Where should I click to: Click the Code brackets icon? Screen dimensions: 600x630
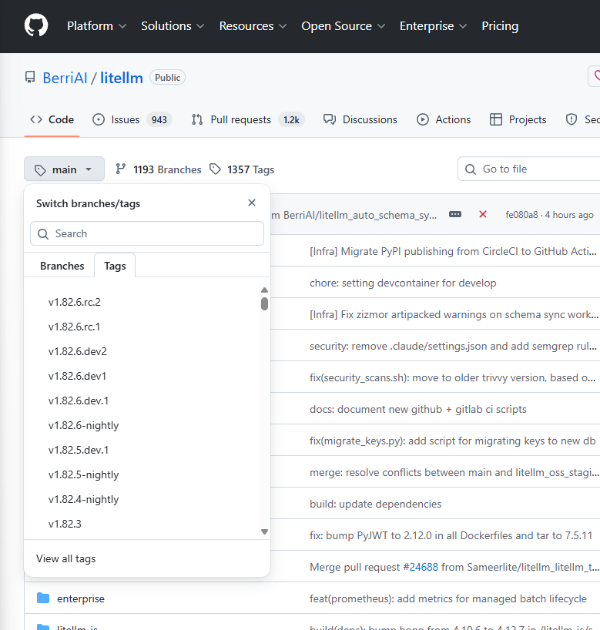36,119
